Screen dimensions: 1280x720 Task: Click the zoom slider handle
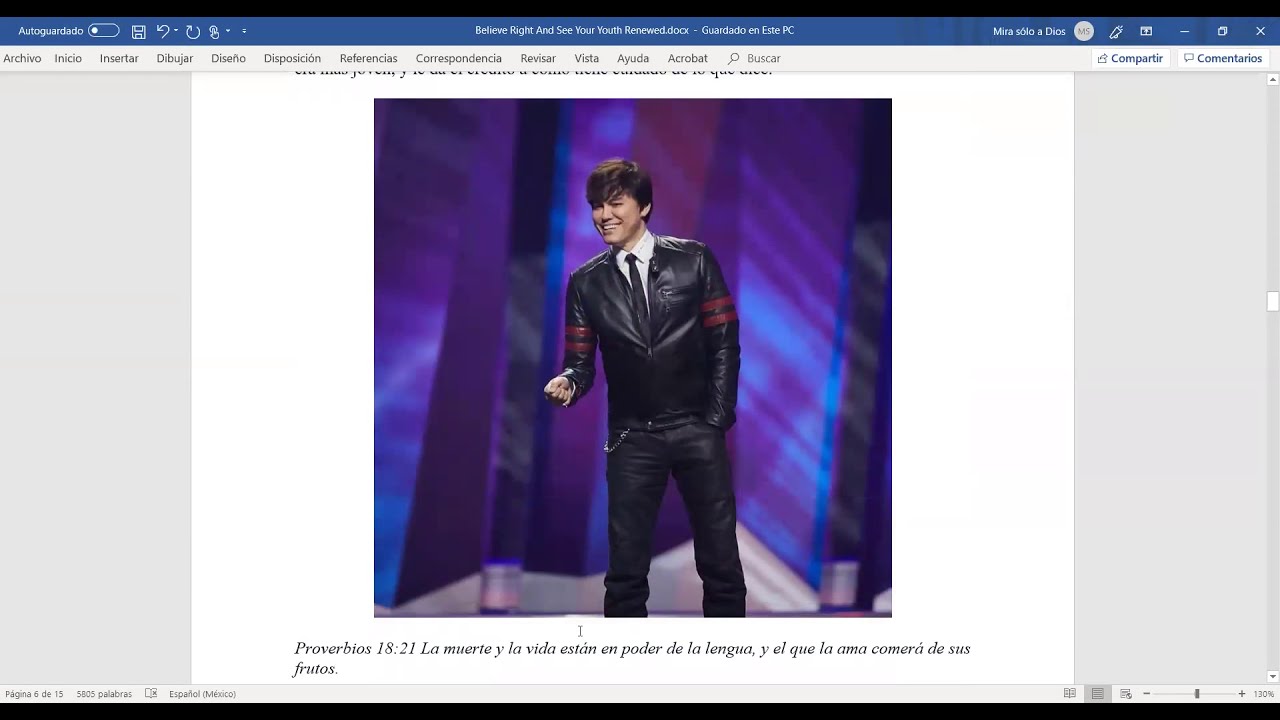[x=1197, y=694]
